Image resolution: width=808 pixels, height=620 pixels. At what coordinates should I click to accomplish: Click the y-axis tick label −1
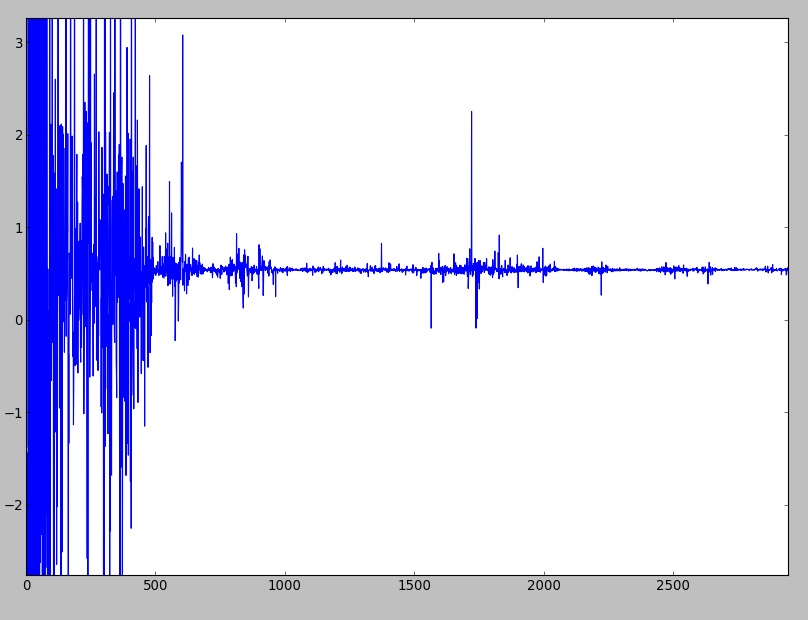14,413
